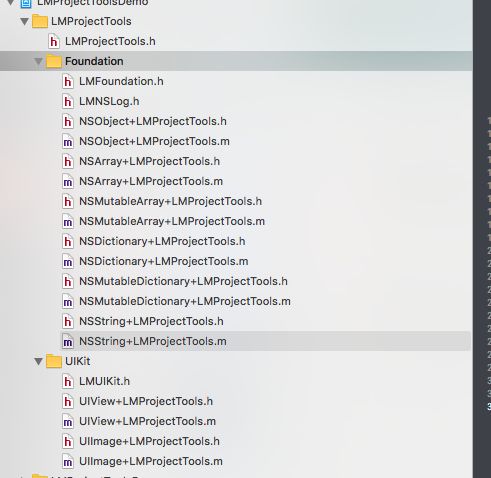Select UIView+LMProjectTools.h file name

coord(146,401)
